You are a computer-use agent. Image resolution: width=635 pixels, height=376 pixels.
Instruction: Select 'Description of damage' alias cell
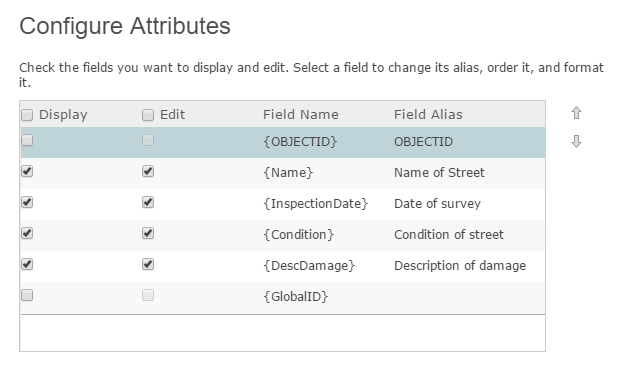click(x=460, y=266)
